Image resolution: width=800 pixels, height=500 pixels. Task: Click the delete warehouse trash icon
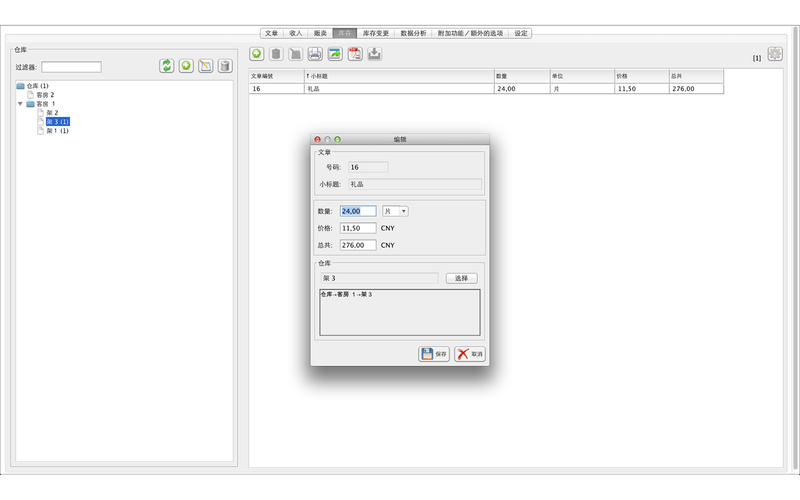point(225,66)
